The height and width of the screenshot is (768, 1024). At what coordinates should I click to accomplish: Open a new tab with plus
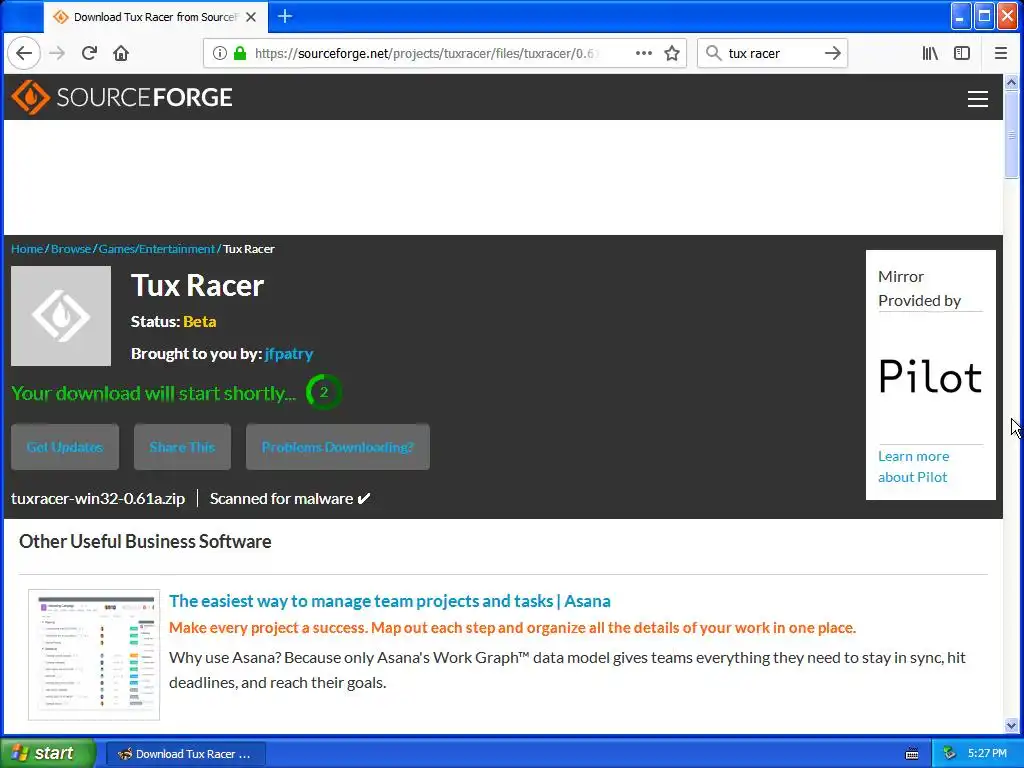[285, 16]
